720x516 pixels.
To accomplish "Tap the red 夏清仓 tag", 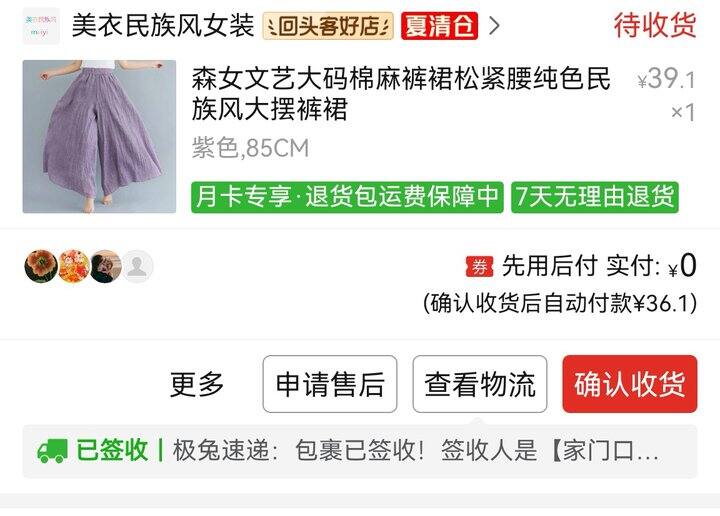I will click(439, 26).
